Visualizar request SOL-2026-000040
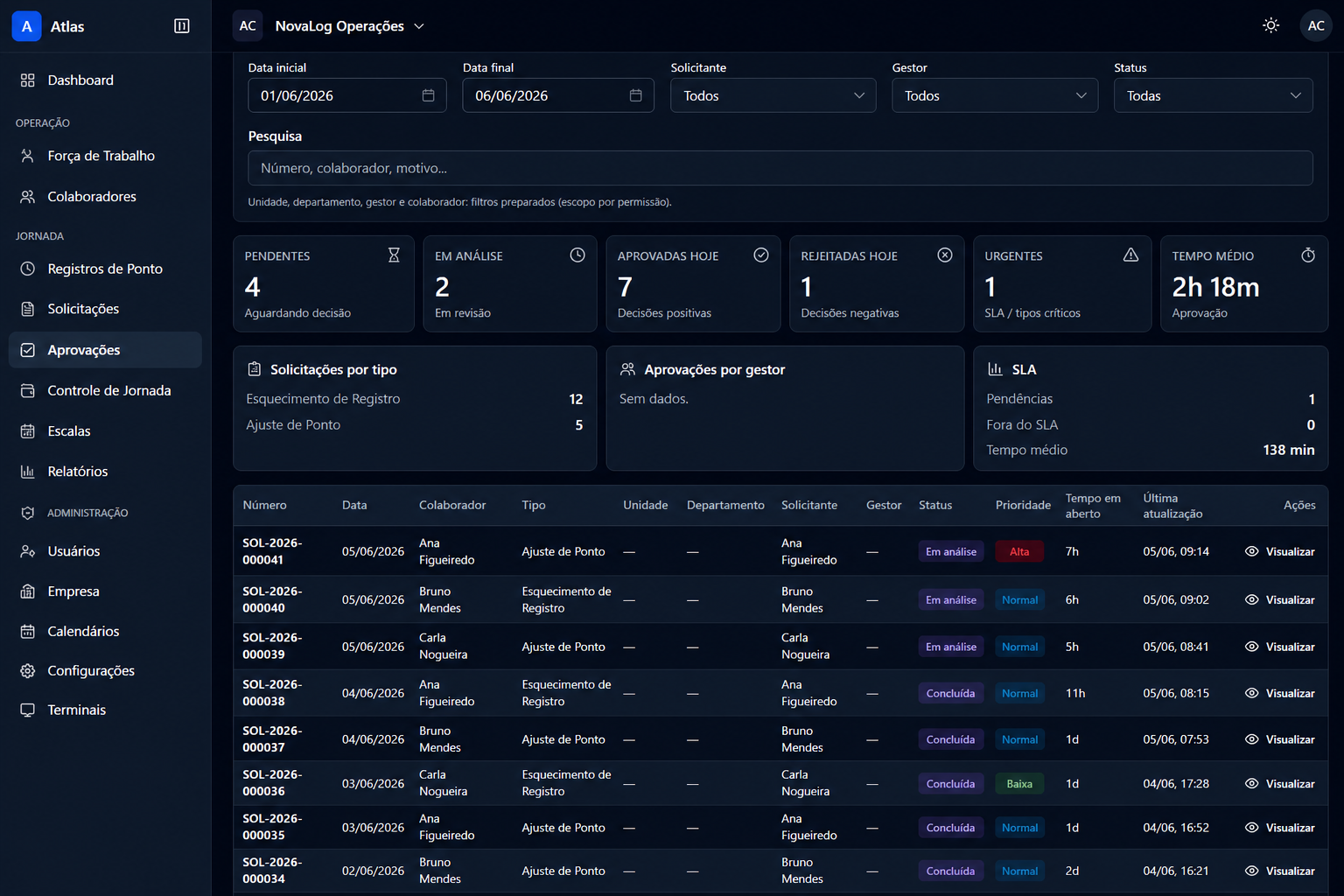 pos(1279,599)
